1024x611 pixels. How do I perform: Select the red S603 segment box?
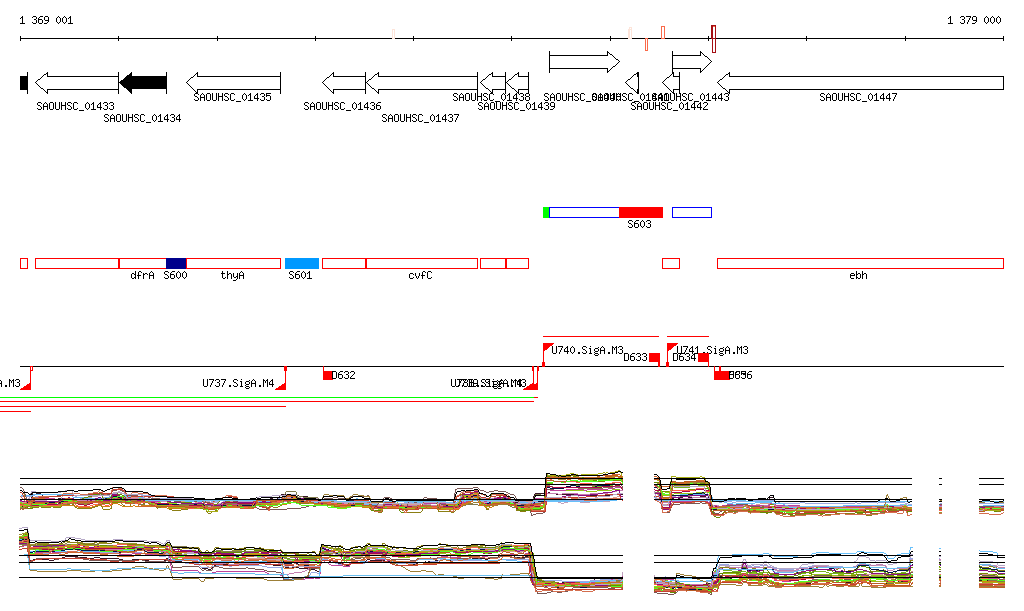point(641,212)
